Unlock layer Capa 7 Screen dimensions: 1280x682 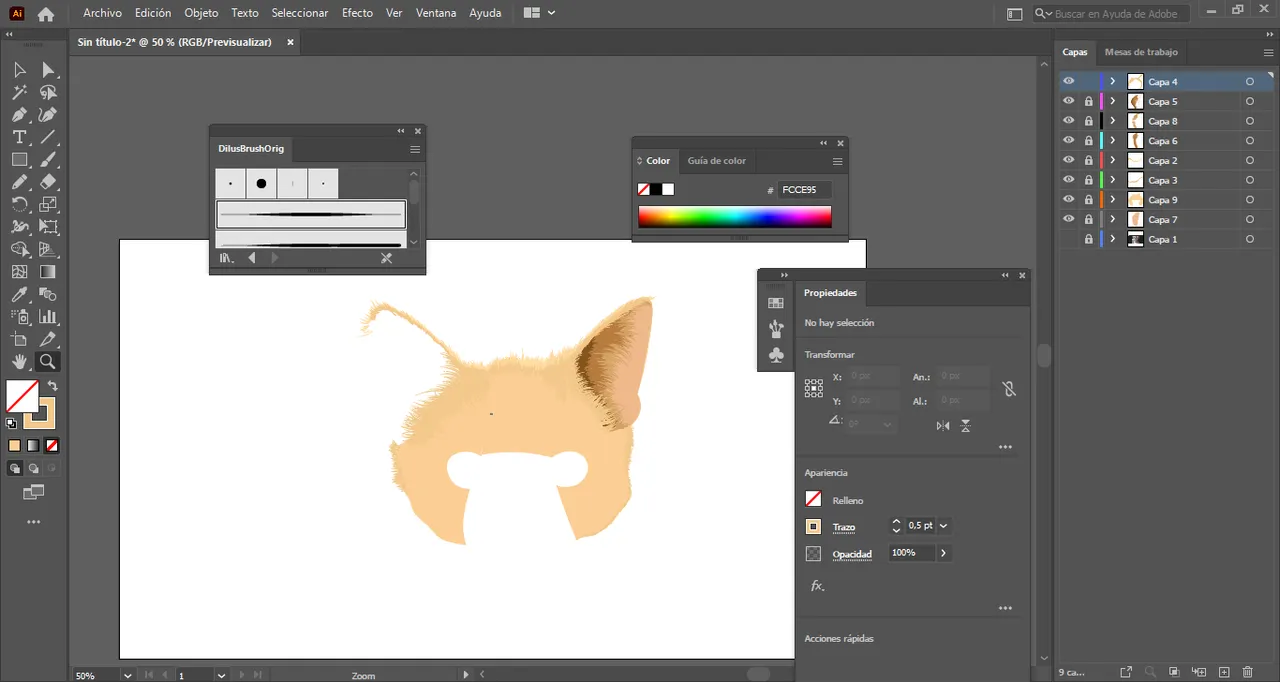(x=1089, y=220)
